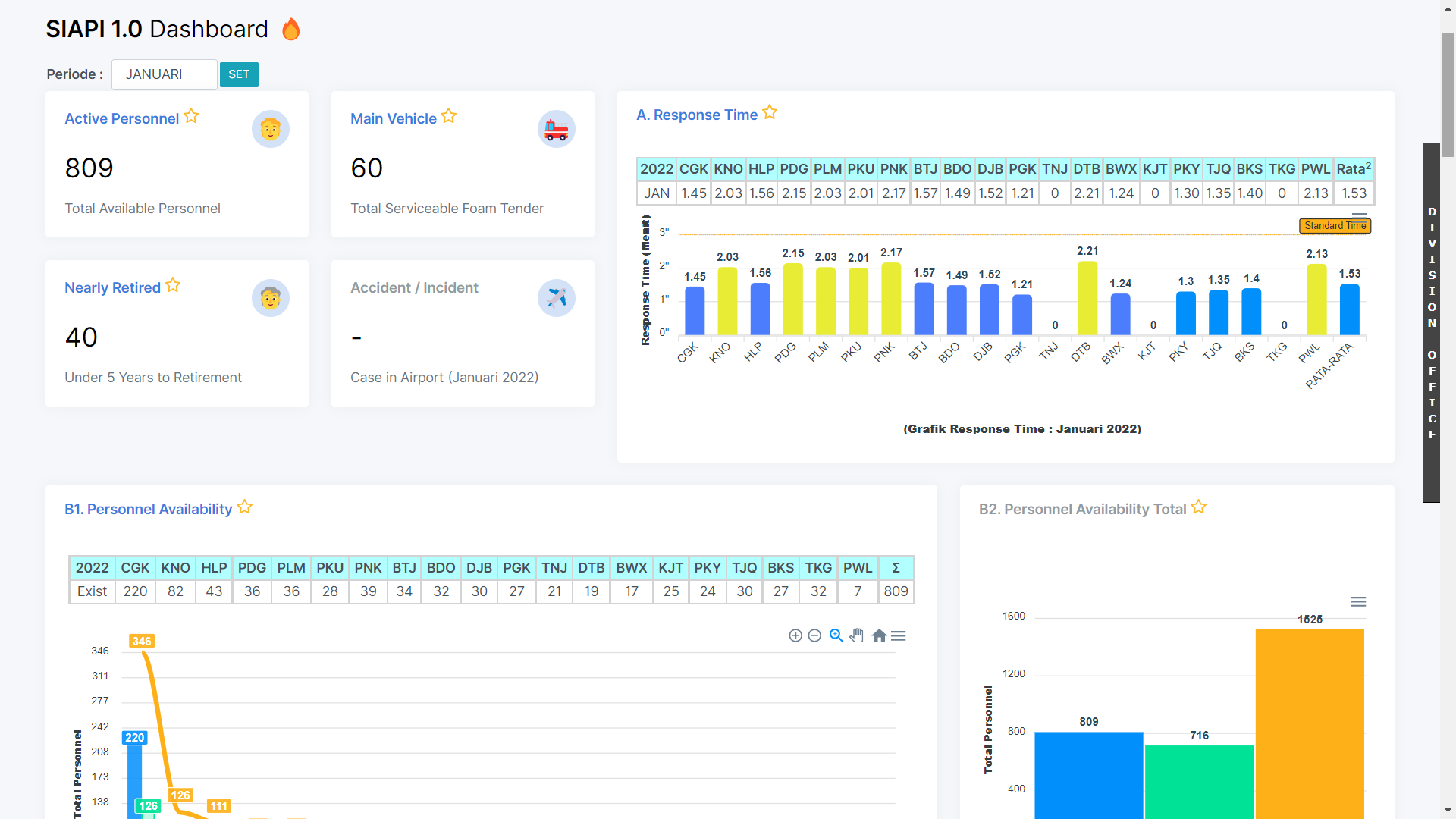This screenshot has height=819, width=1456.
Task: Open the Active Personnel link
Action: [x=121, y=118]
